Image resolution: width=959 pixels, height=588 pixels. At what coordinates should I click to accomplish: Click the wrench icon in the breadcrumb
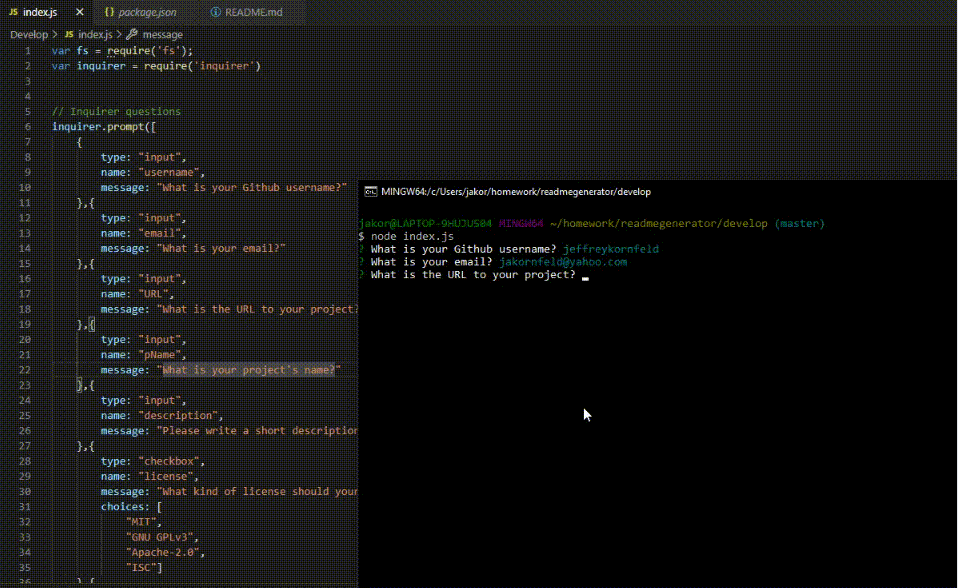pos(132,34)
